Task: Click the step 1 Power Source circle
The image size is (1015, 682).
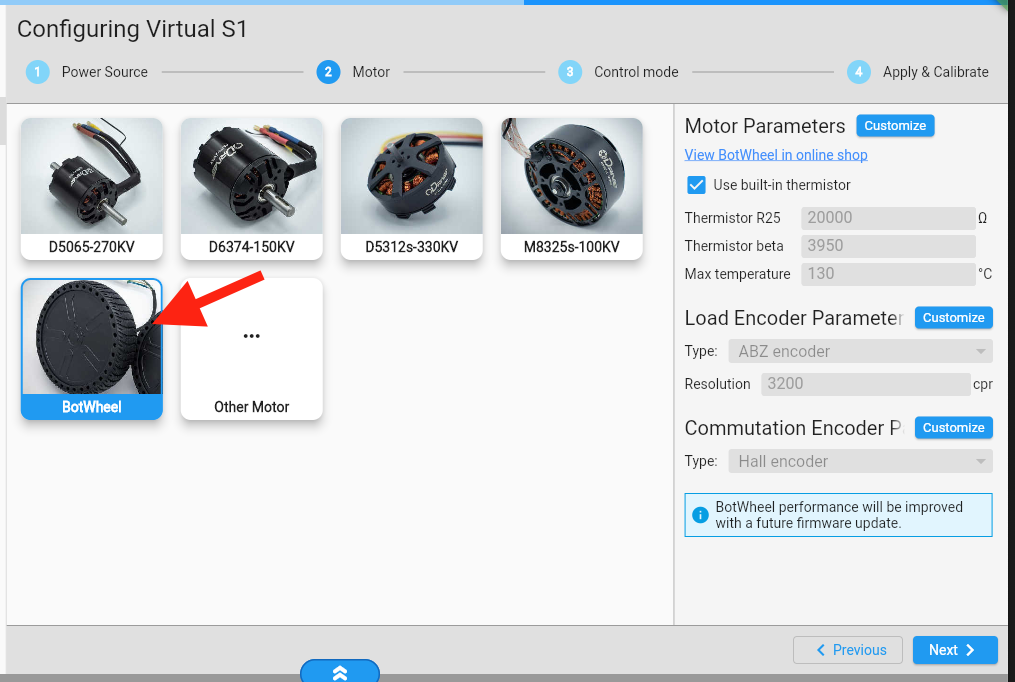Action: tap(37, 72)
